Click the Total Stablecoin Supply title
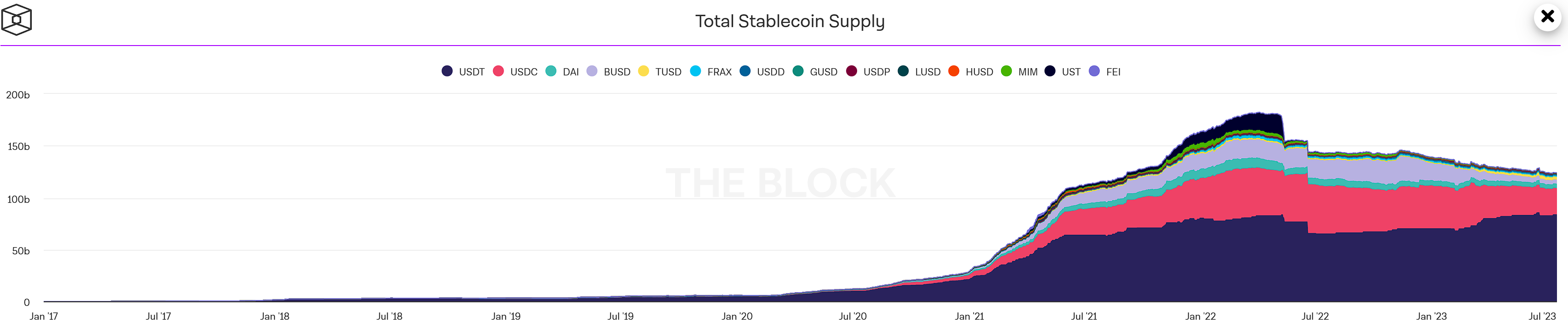This screenshot has width=1568, height=323. tap(790, 21)
